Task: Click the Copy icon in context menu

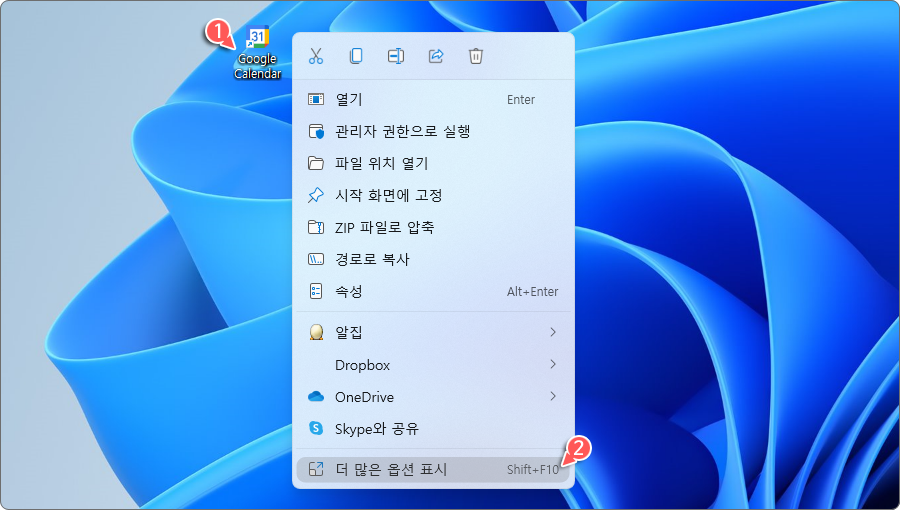Action: pyautogui.click(x=356, y=56)
